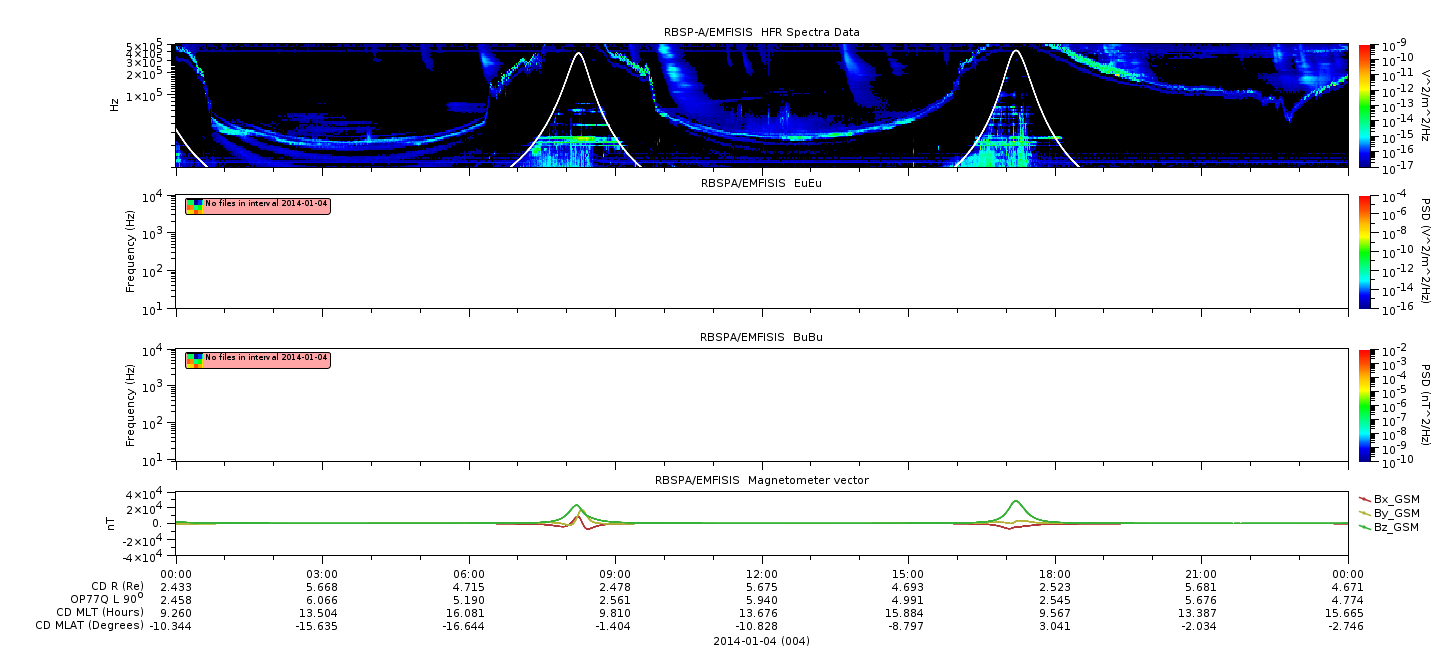Click the error icon in the EuEu panel

tap(194, 206)
